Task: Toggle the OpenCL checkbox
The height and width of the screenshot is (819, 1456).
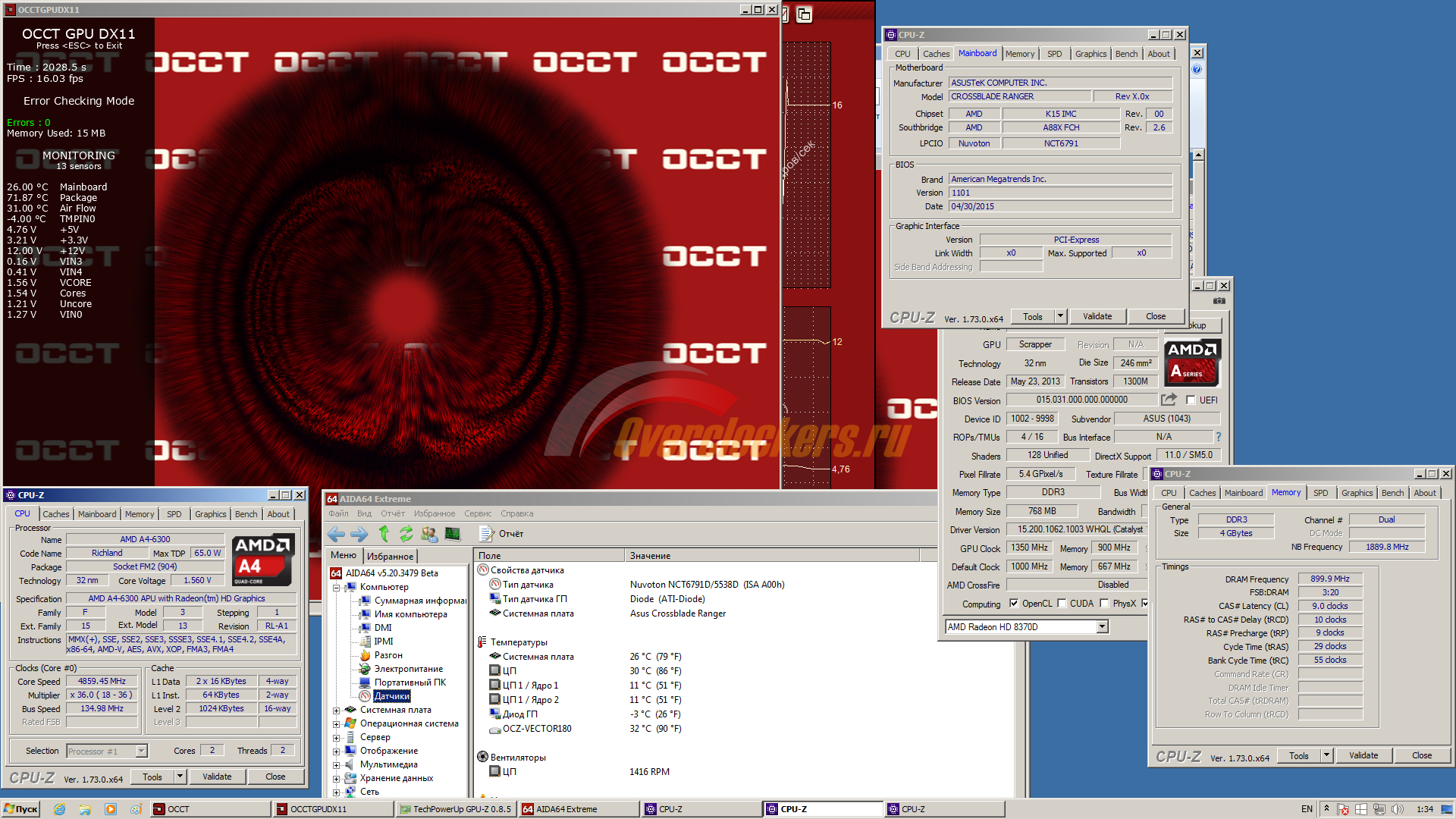Action: (1014, 604)
